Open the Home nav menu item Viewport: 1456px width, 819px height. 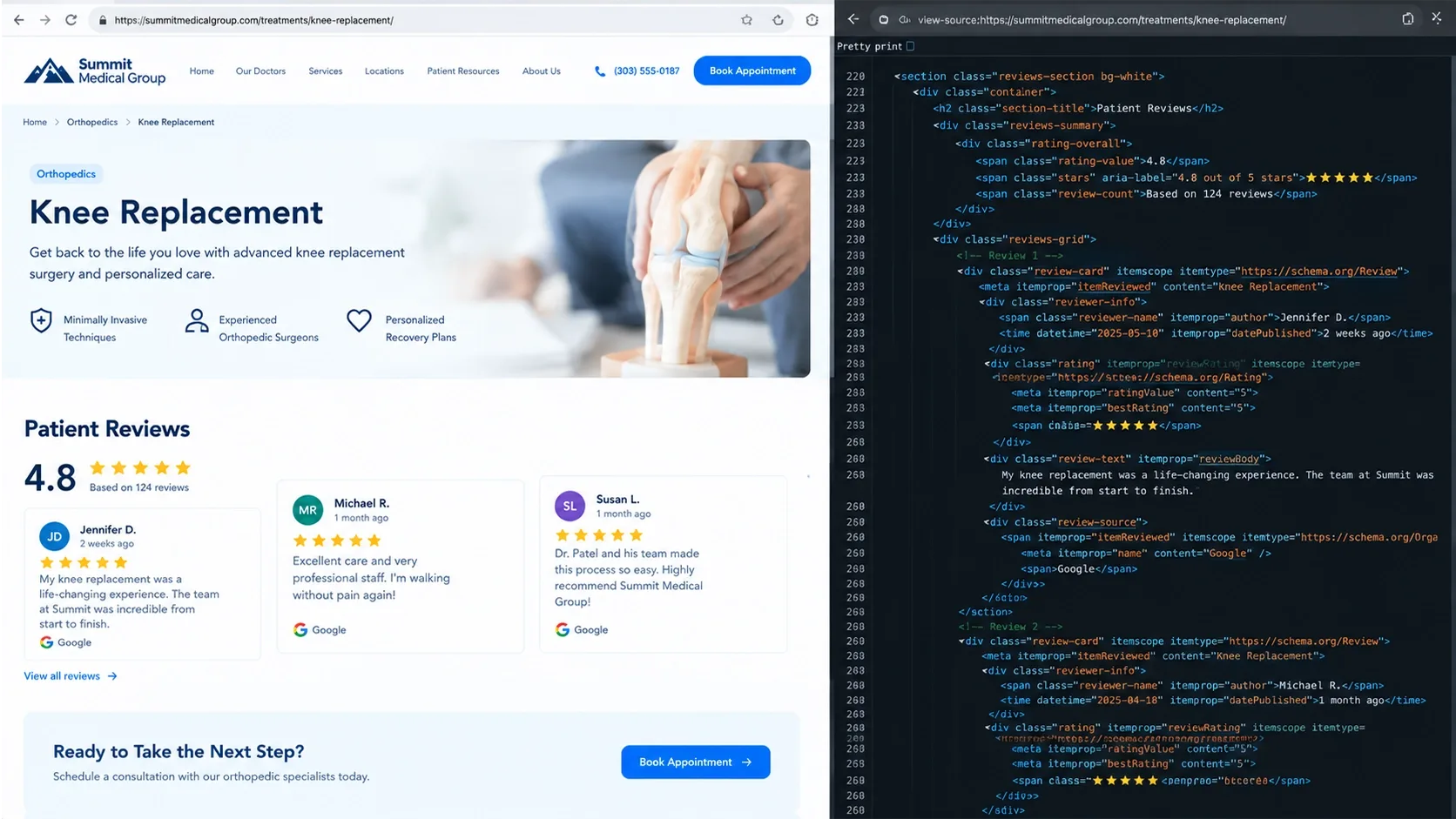coord(202,71)
